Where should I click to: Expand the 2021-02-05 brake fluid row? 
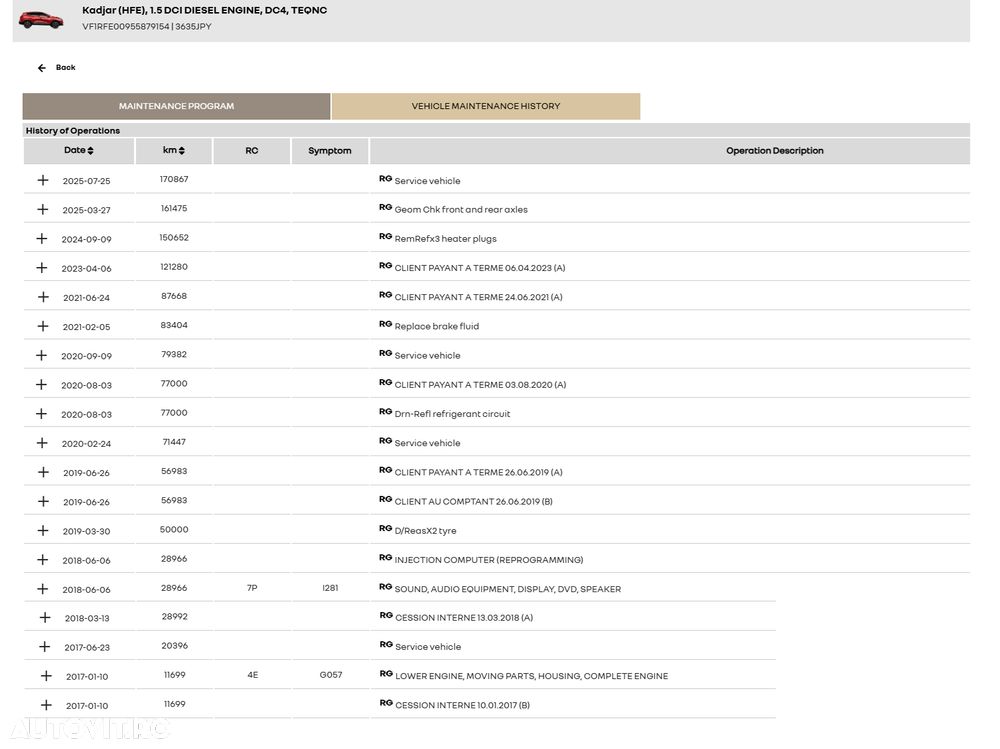(x=43, y=326)
